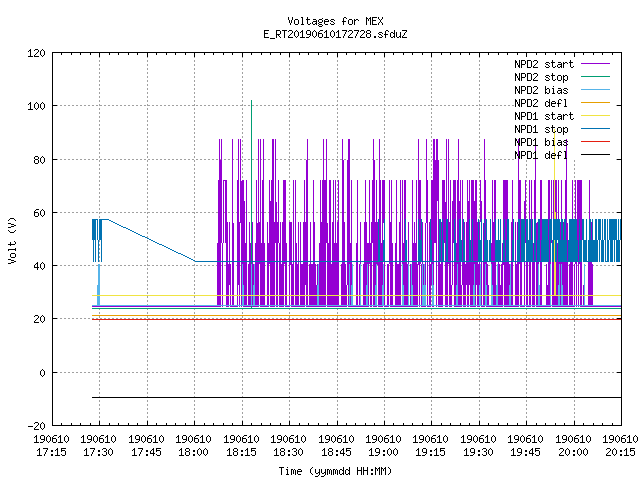Click the "NPD2 defl" legend label
This screenshot has height=480, width=640.
point(541,103)
